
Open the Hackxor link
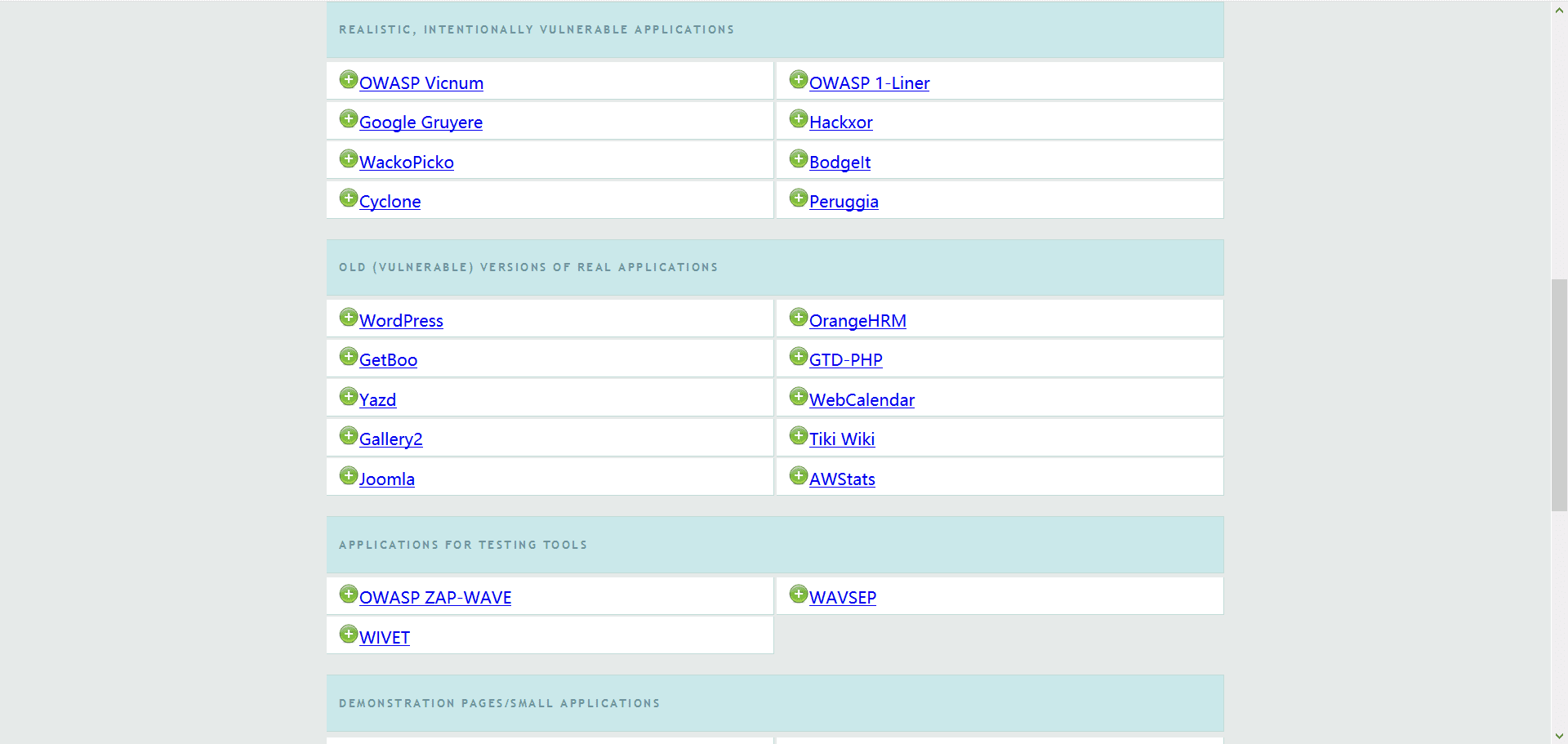pos(841,123)
